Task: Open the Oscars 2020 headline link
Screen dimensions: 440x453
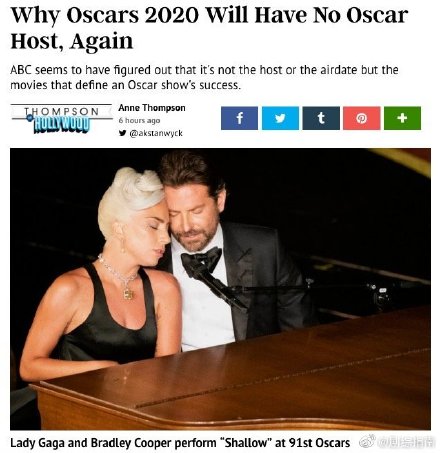Action: click(x=209, y=28)
